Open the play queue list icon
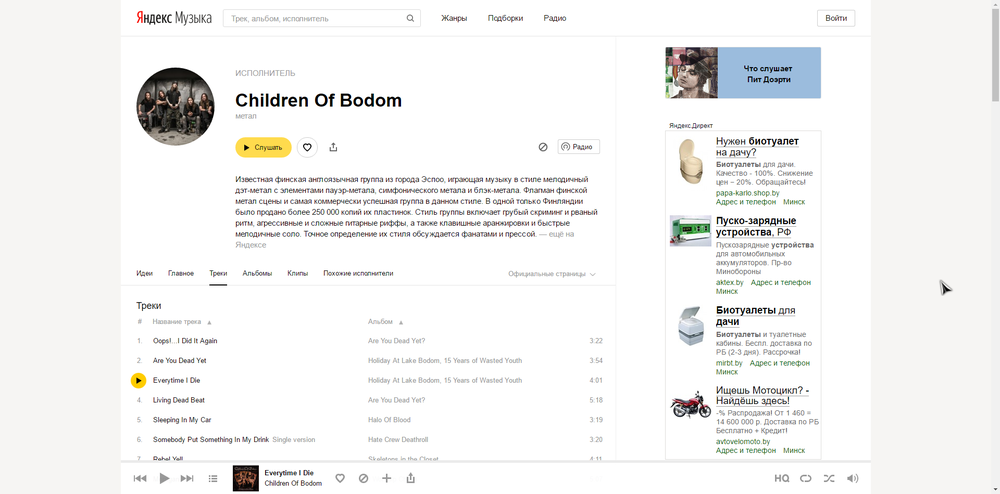The height and width of the screenshot is (494, 1000). [x=213, y=478]
